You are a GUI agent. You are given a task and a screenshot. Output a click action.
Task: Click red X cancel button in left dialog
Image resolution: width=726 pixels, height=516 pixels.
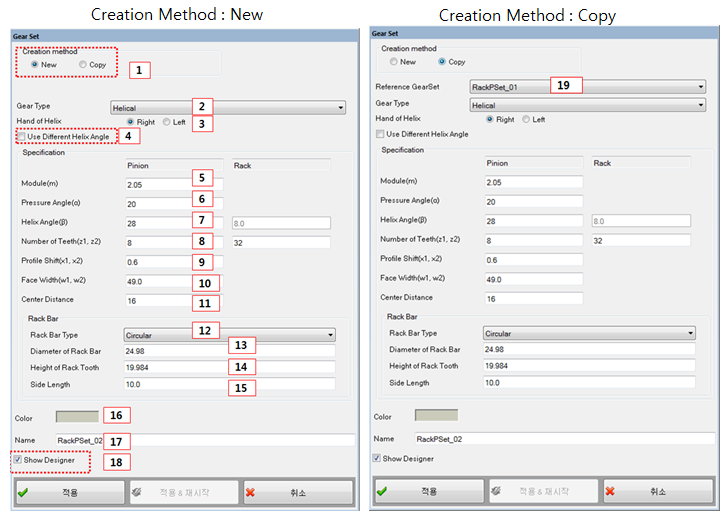point(298,492)
